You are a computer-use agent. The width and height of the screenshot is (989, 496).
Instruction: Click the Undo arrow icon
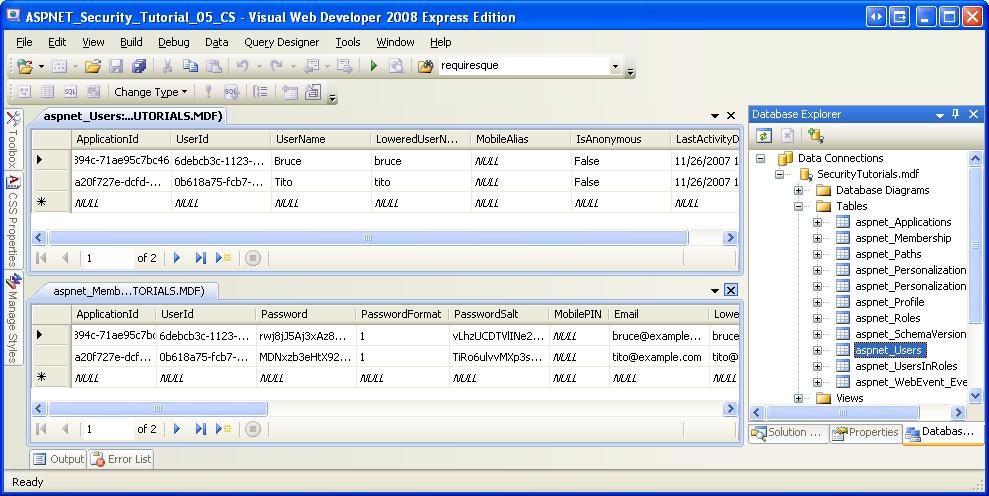point(242,66)
